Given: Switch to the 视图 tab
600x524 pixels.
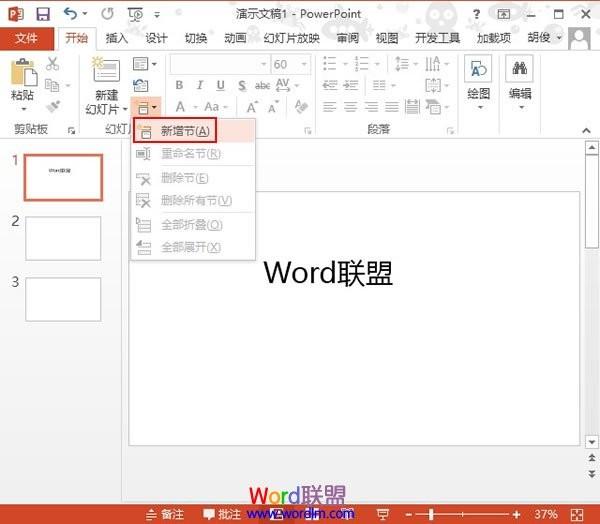Looking at the screenshot, I should tap(387, 38).
